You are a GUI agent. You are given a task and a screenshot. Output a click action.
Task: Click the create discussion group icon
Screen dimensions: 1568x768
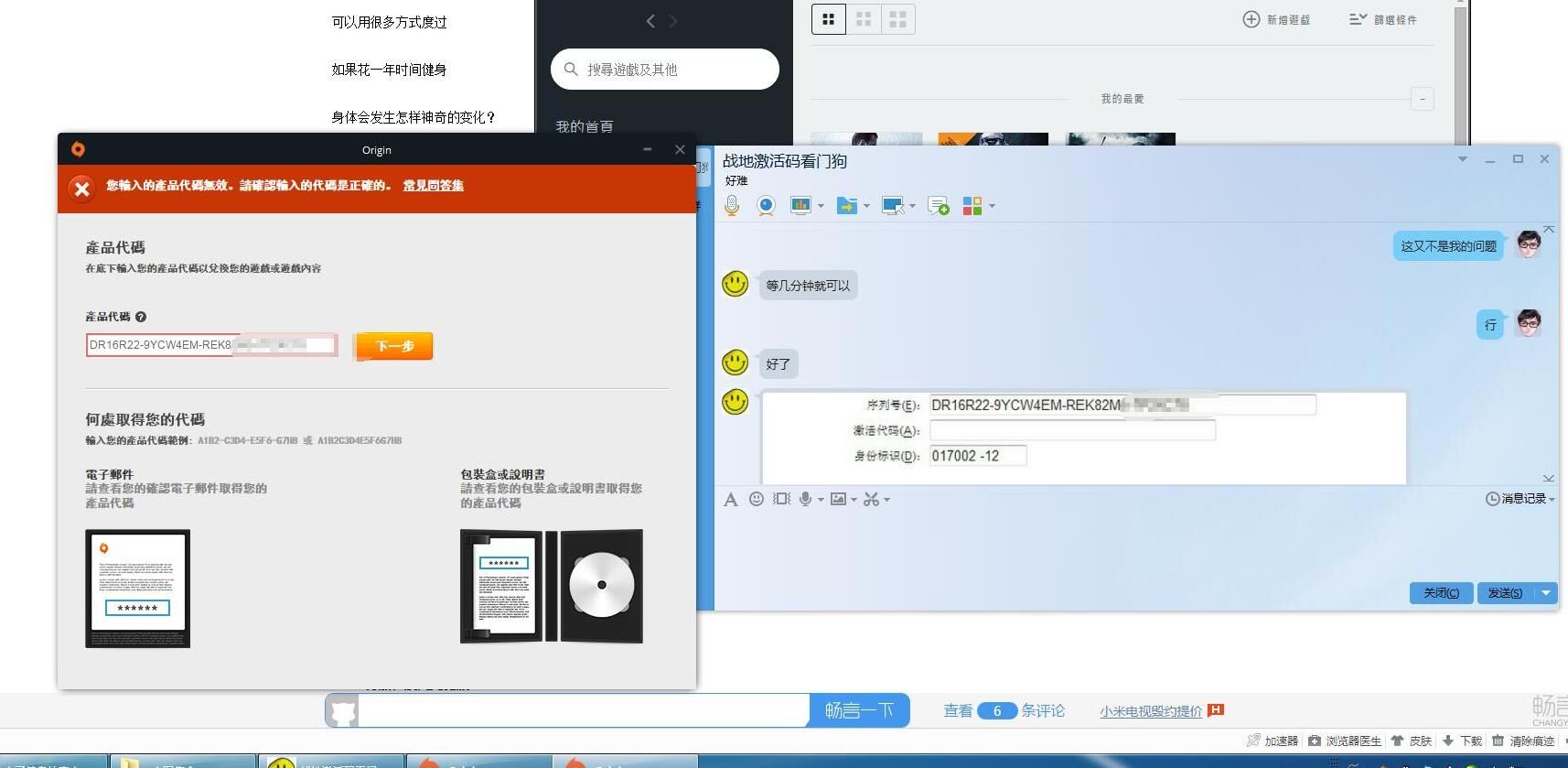pos(938,206)
